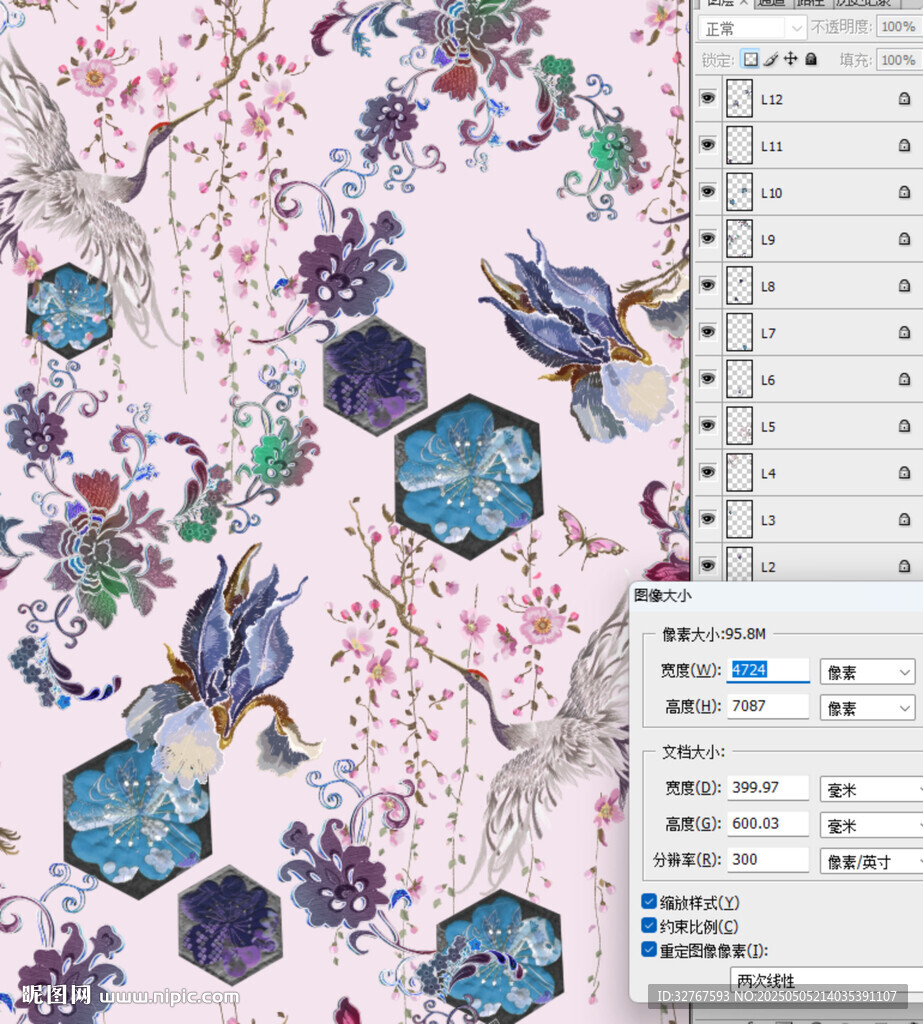
Task: Open the 正常 blend mode dropdown
Action: click(752, 28)
